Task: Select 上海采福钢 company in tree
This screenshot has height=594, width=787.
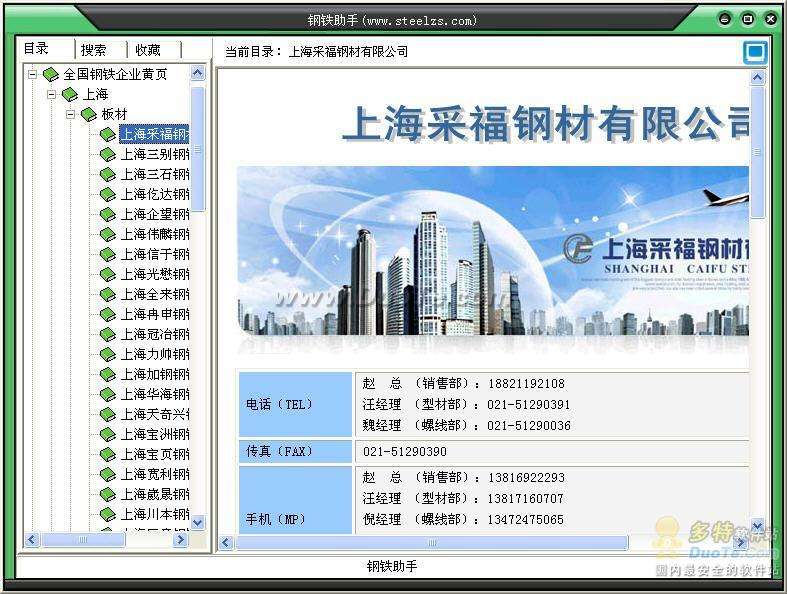Action: [x=155, y=135]
